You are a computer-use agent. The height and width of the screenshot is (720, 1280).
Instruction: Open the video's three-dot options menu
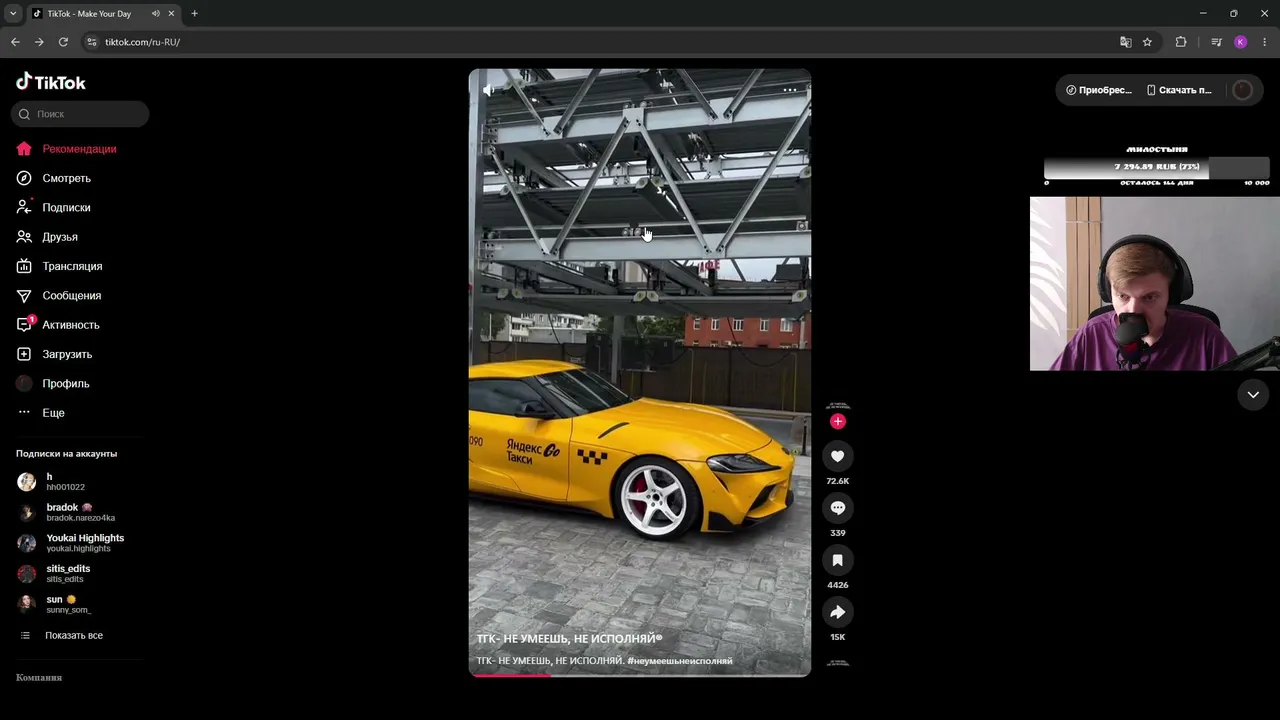[790, 90]
